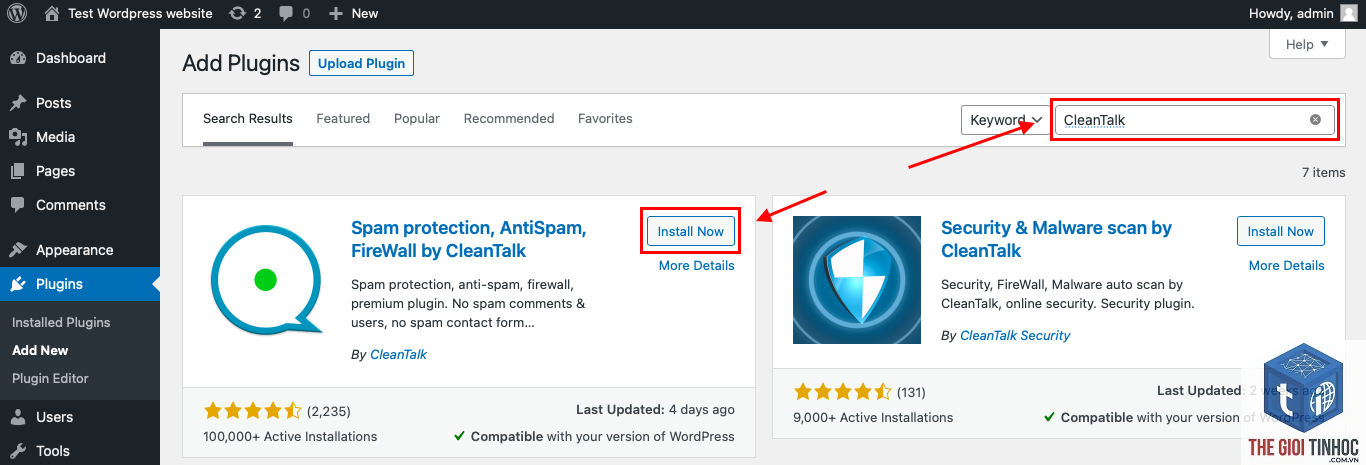Click the Users person icon
Viewport: 1366px width, 465px height.
[18, 417]
